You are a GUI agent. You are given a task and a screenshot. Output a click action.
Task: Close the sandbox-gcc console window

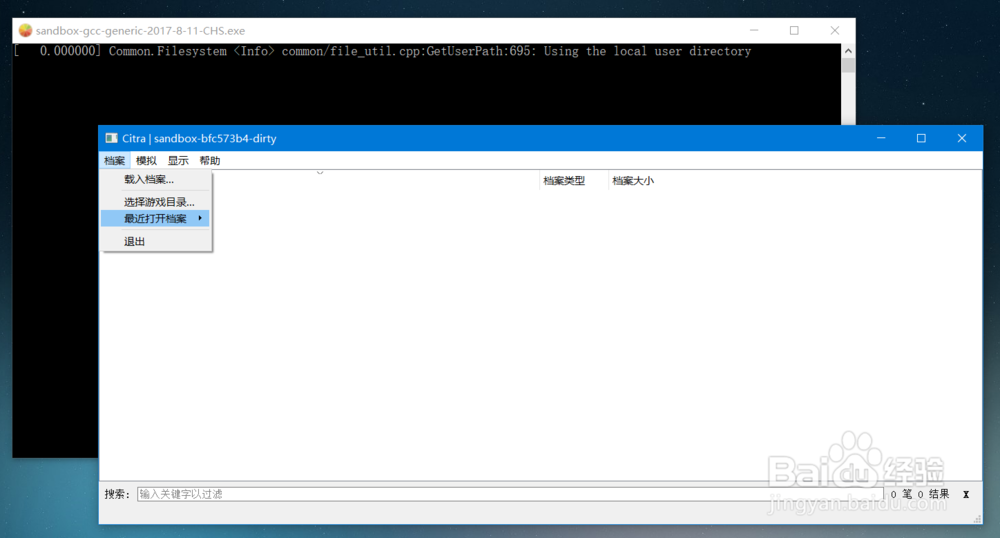[835, 31]
